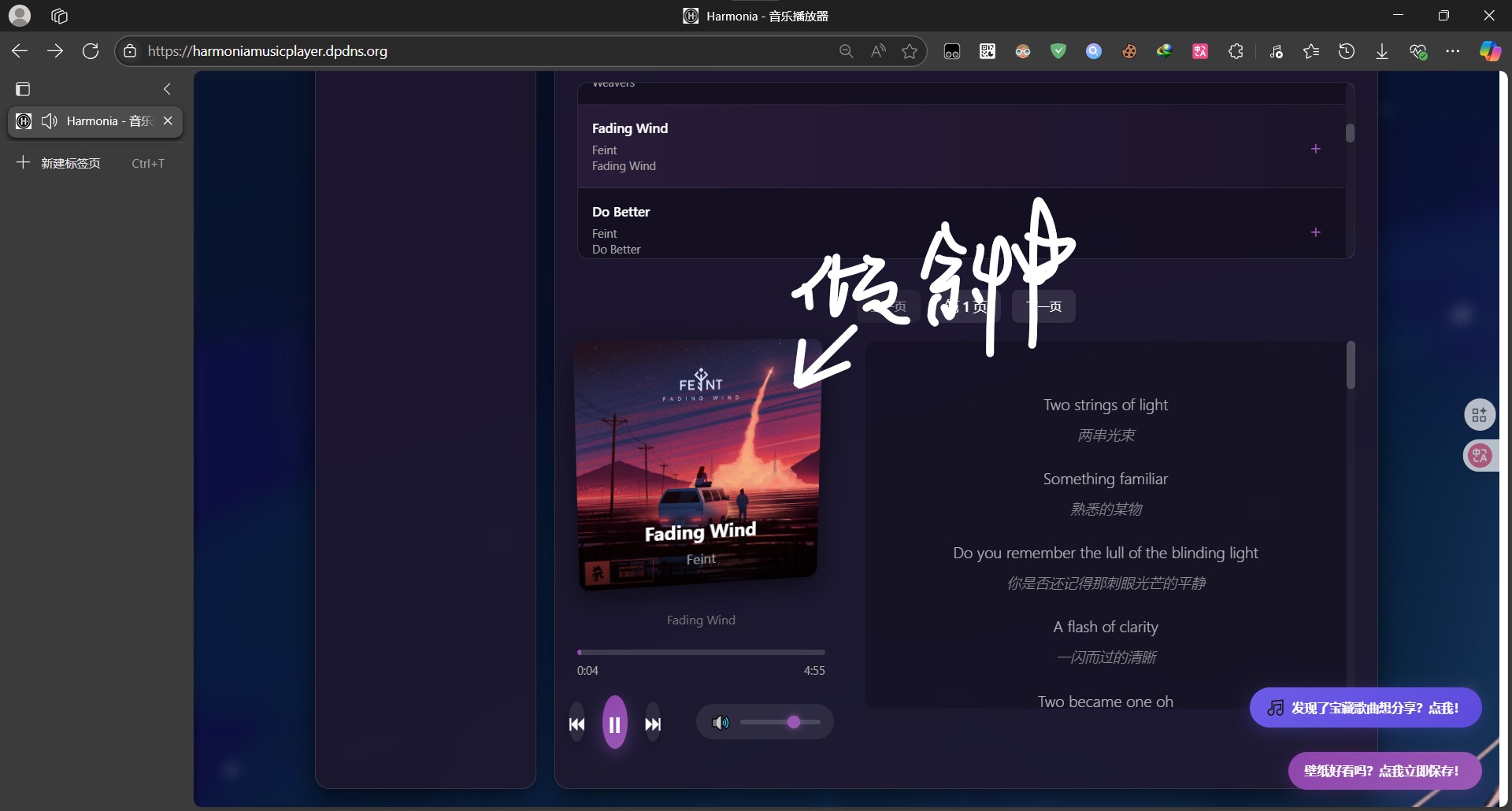The image size is (1512, 811).
Task: Open the Extensions puzzle menu
Action: (1236, 51)
